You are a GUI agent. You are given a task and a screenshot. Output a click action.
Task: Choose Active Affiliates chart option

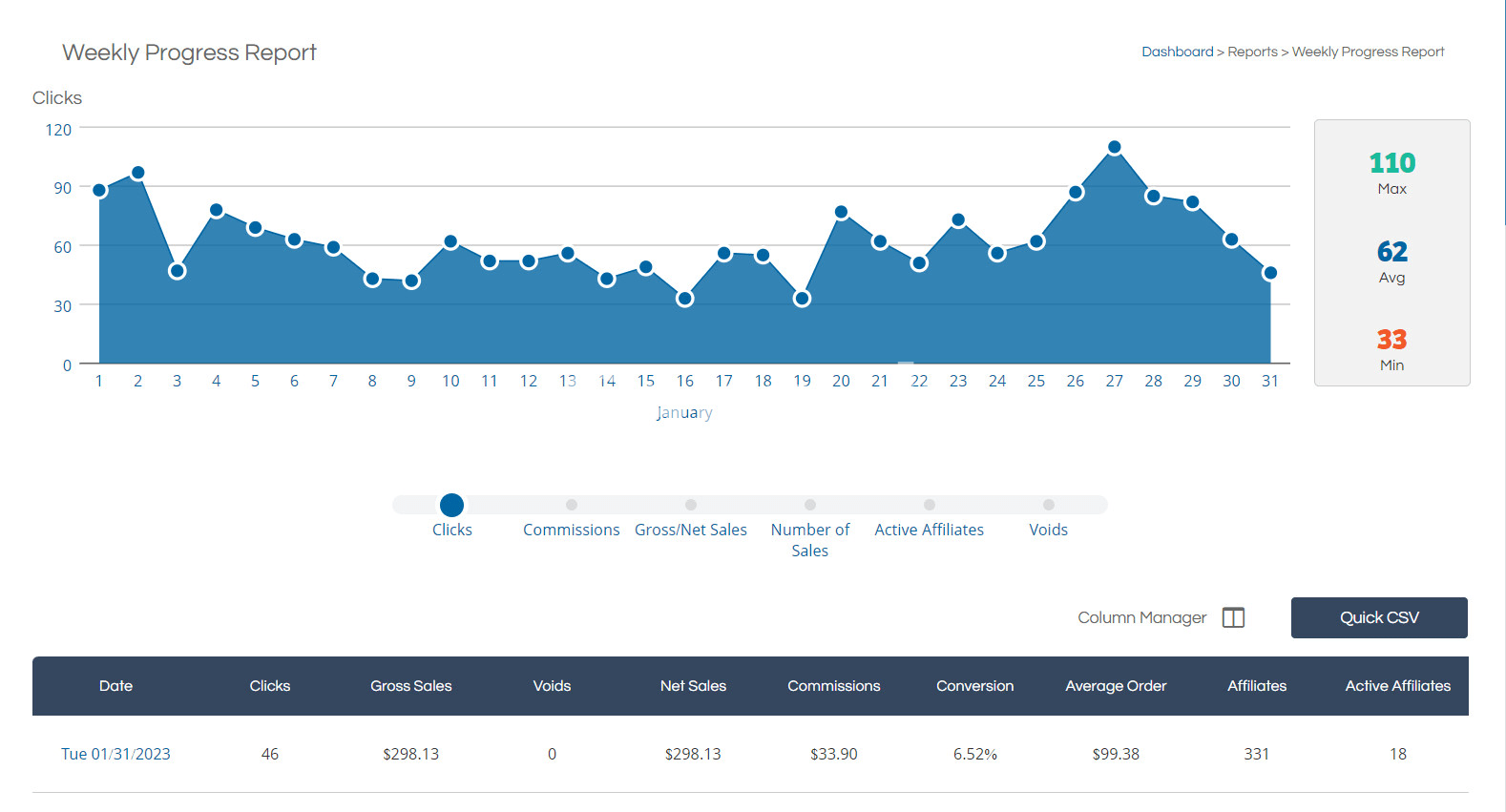click(x=929, y=505)
